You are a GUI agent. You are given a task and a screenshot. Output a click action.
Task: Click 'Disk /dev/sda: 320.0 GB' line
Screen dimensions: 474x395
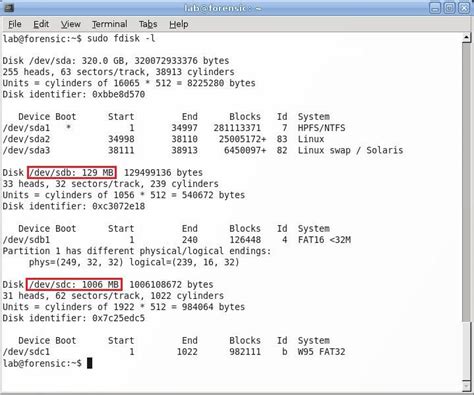pyautogui.click(x=116, y=61)
